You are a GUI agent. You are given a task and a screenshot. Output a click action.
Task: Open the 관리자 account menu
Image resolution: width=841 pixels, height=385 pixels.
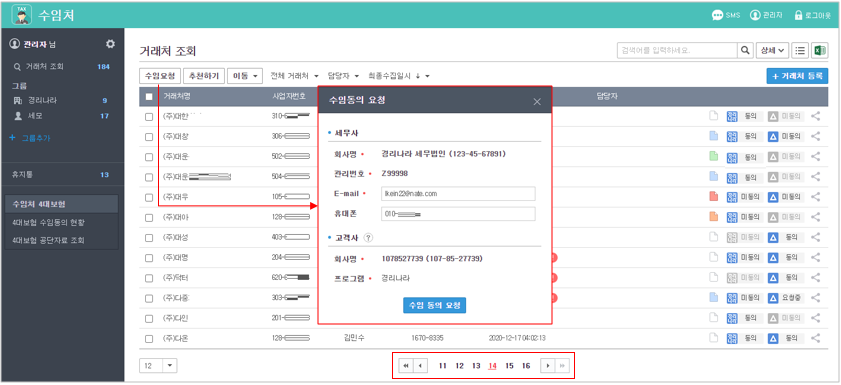point(766,15)
